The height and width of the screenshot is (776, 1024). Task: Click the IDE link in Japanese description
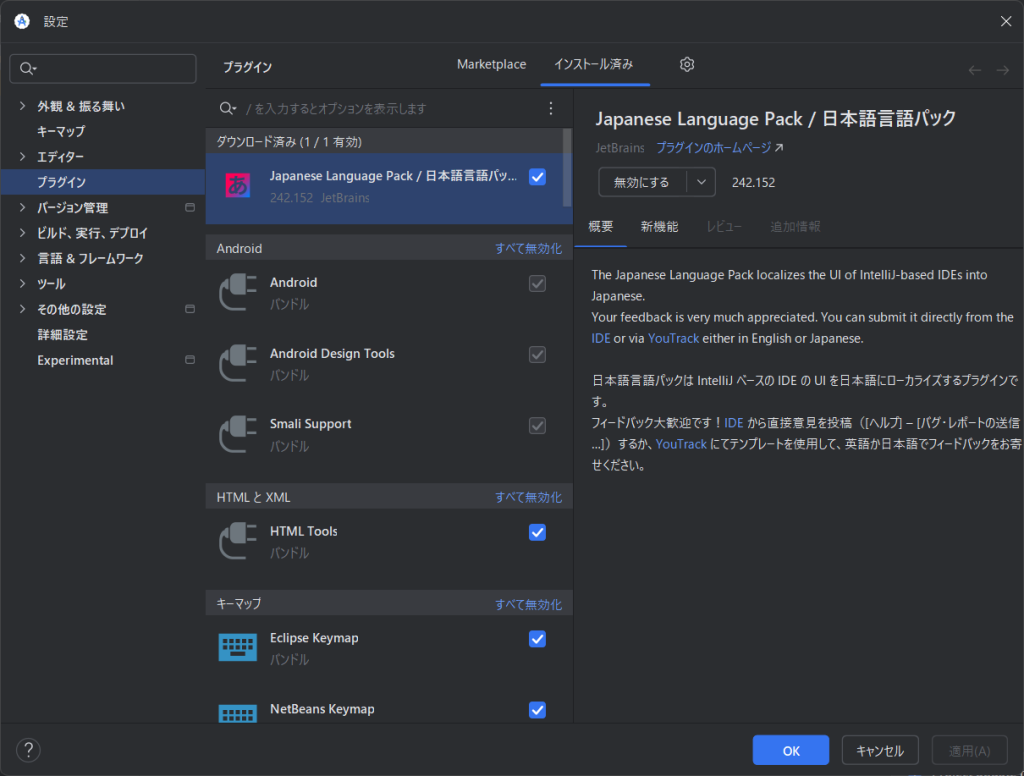point(733,423)
